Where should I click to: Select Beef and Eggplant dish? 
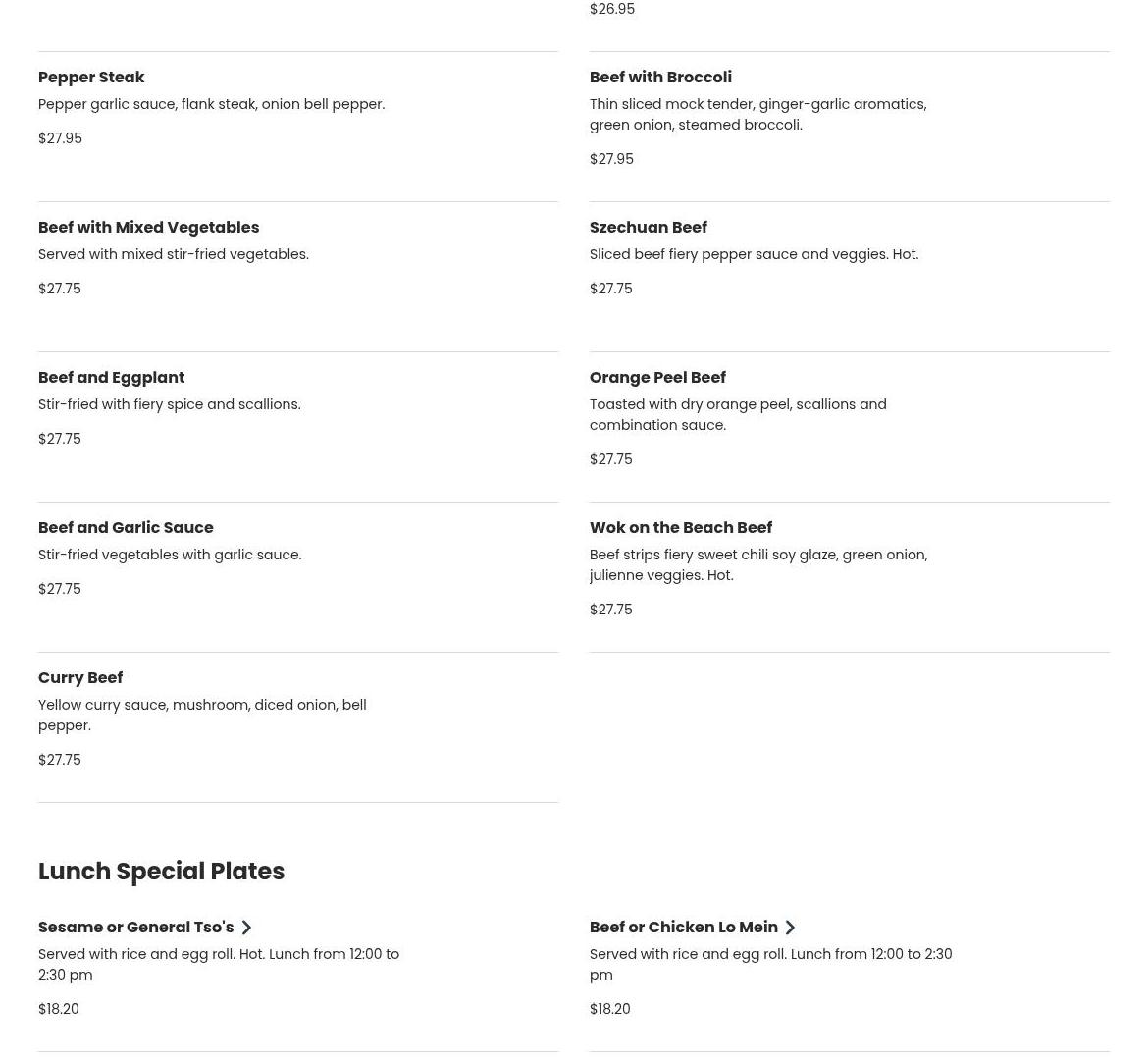pyautogui.click(x=111, y=377)
